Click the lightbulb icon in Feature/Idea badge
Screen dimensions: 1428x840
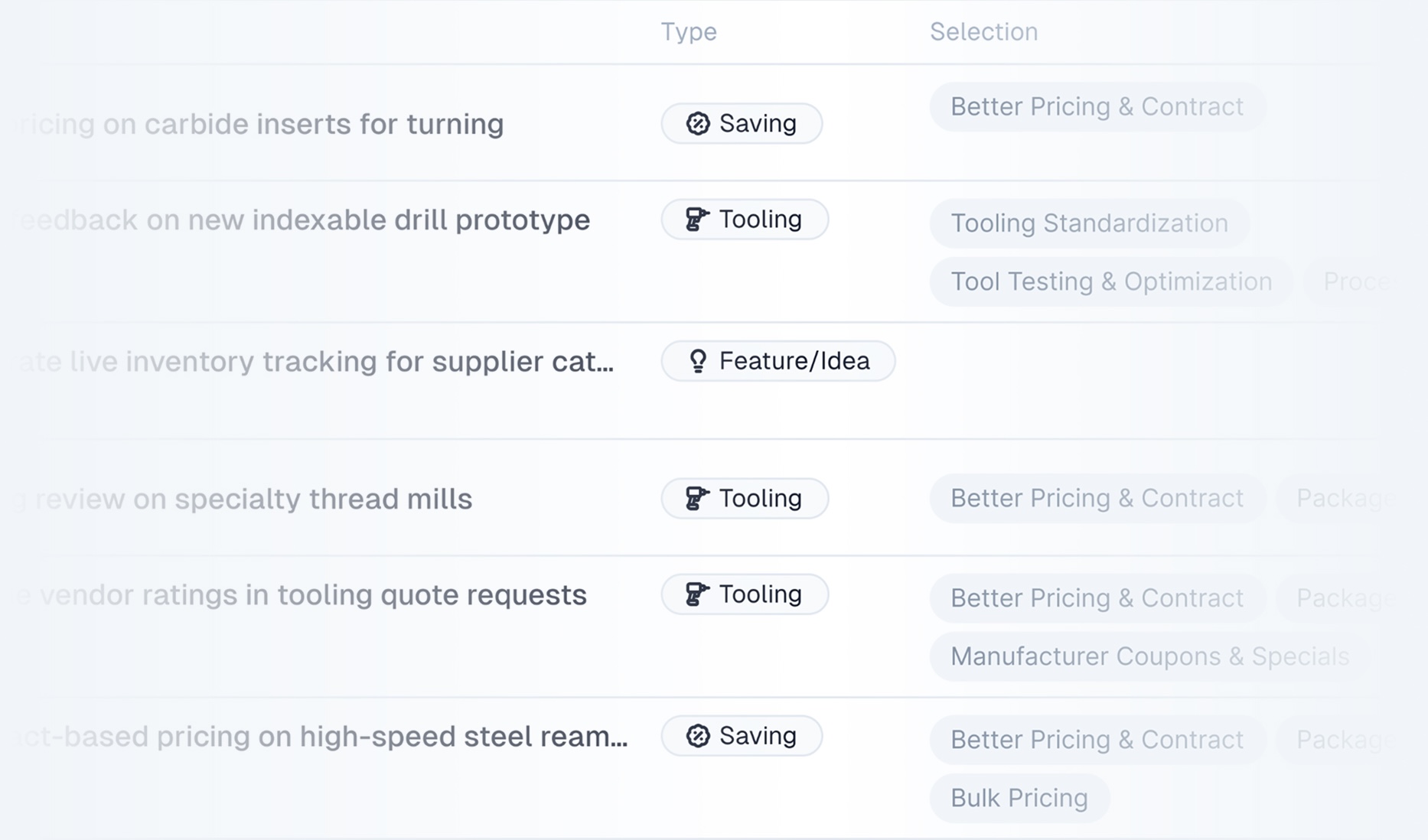pyautogui.click(x=697, y=360)
